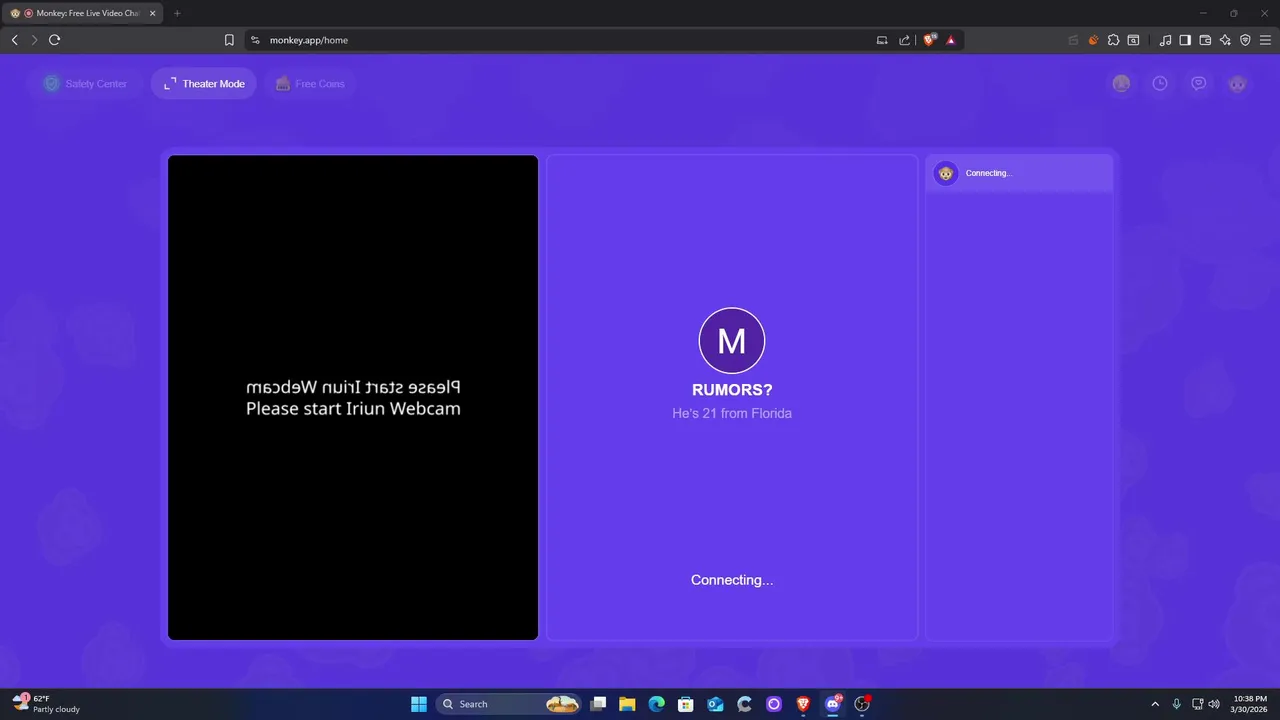1280x720 pixels.
Task: Open the Windows Start menu
Action: (x=419, y=704)
